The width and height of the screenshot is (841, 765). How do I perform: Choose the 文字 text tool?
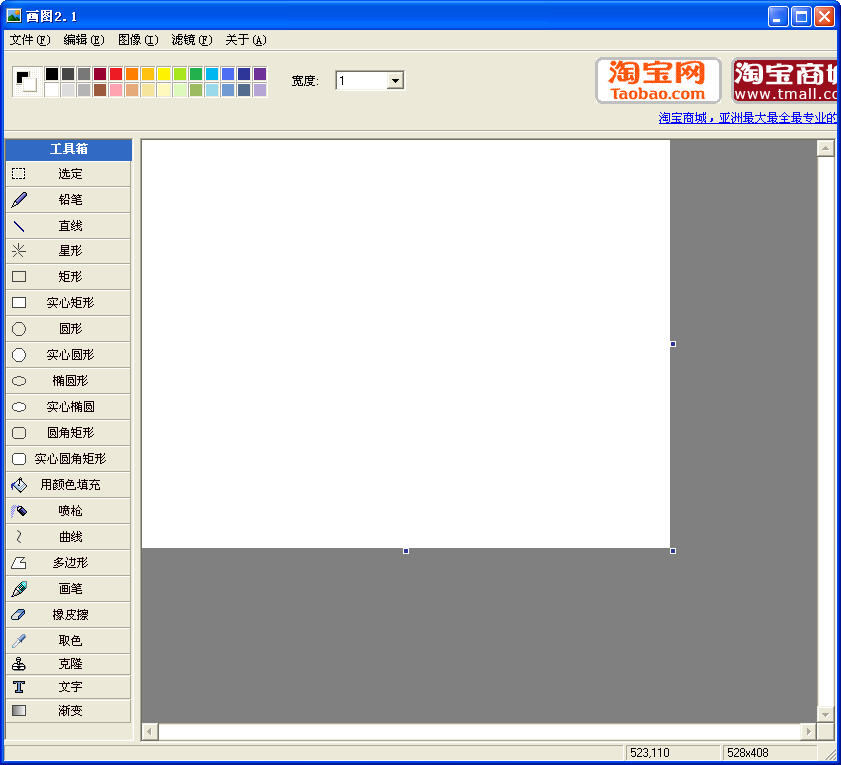pos(67,687)
